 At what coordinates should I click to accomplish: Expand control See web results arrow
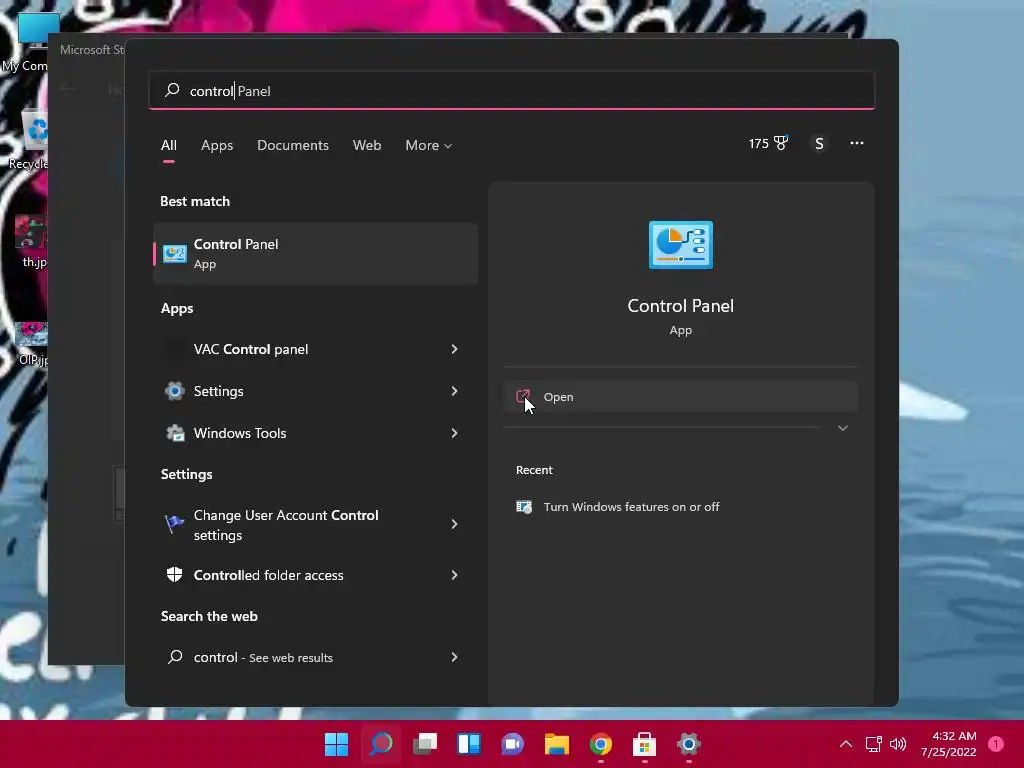point(455,658)
